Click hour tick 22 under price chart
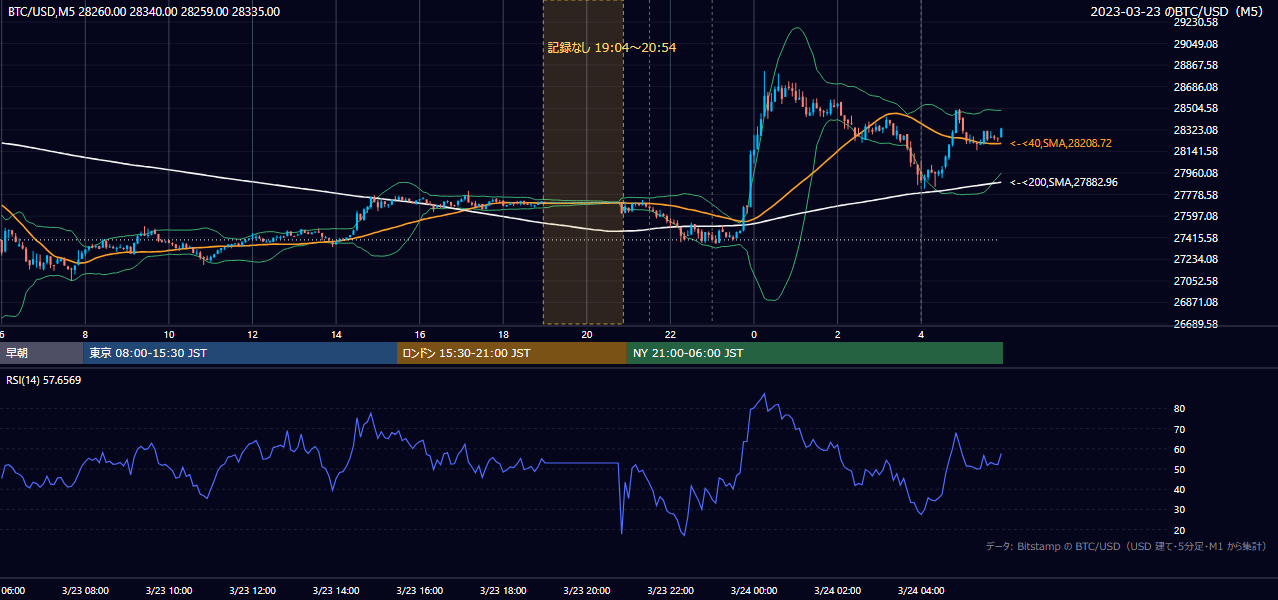The image size is (1278, 600). click(x=670, y=334)
